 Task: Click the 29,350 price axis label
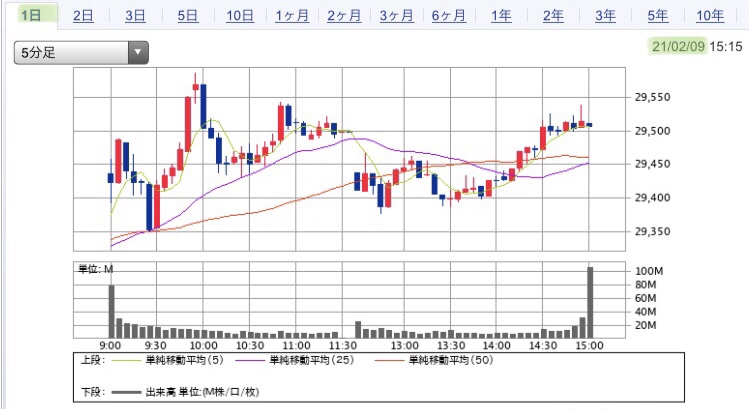652,231
